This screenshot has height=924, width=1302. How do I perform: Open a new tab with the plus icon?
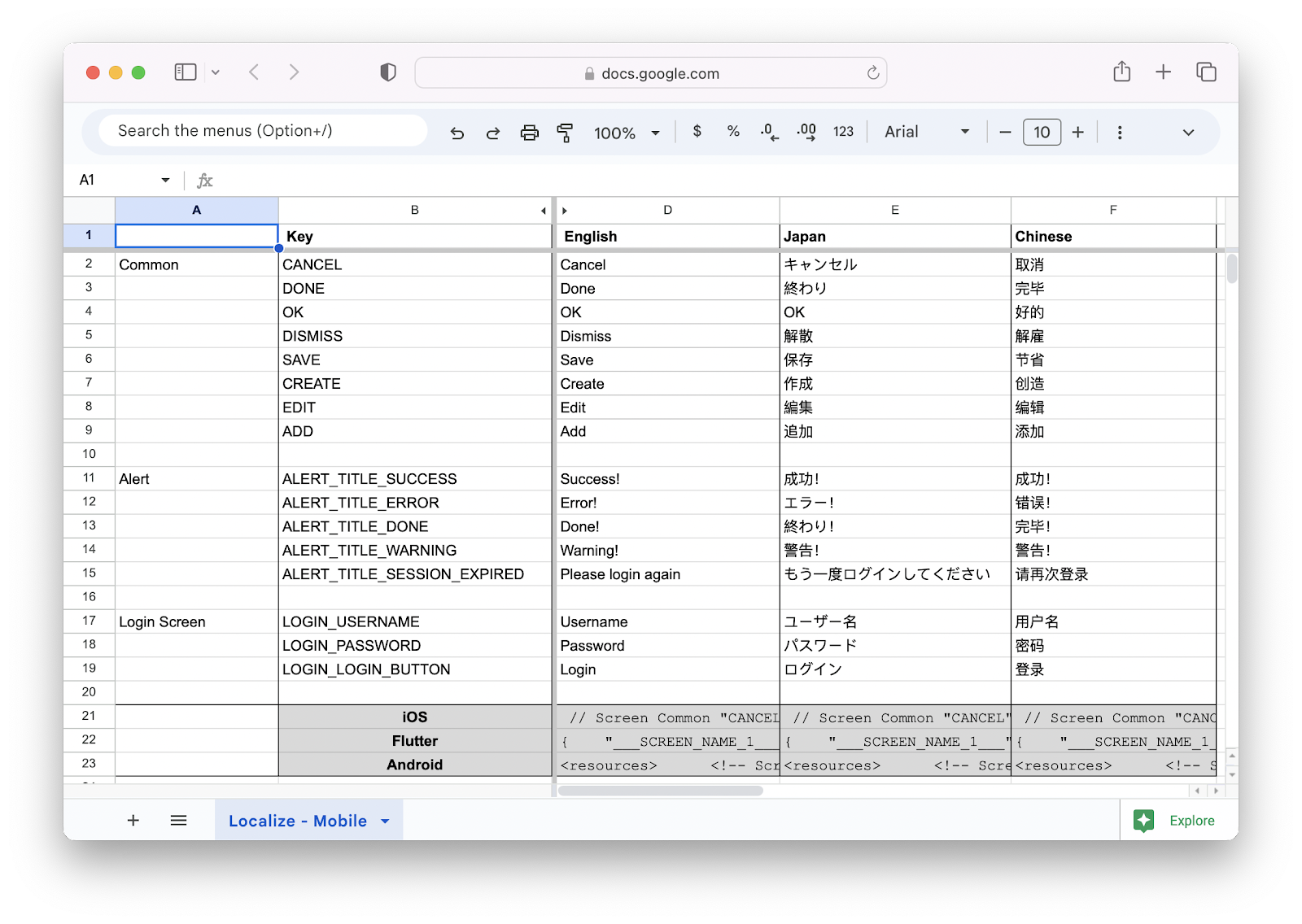1164,72
